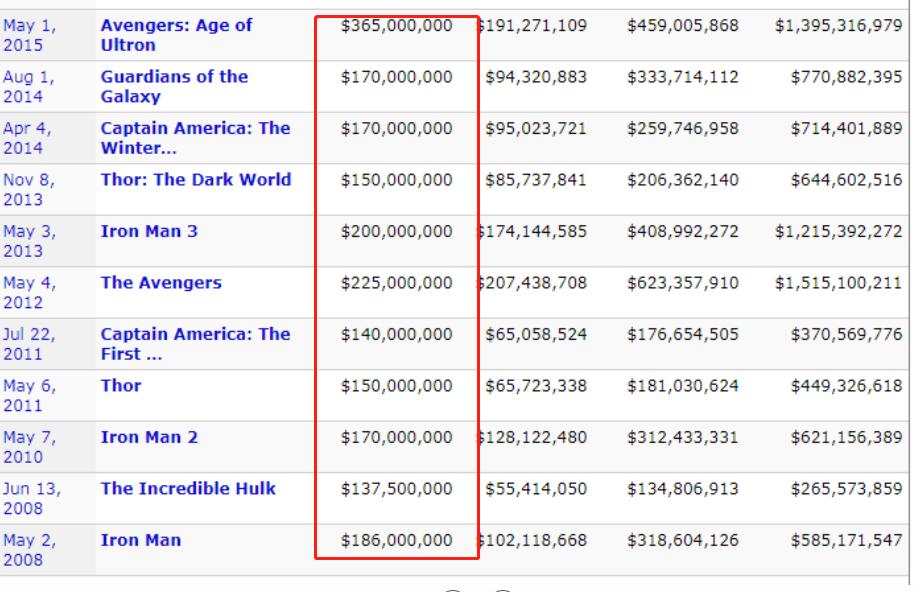Open the Aug 1, 2014 date link
The image size is (916, 592).
(x=29, y=87)
